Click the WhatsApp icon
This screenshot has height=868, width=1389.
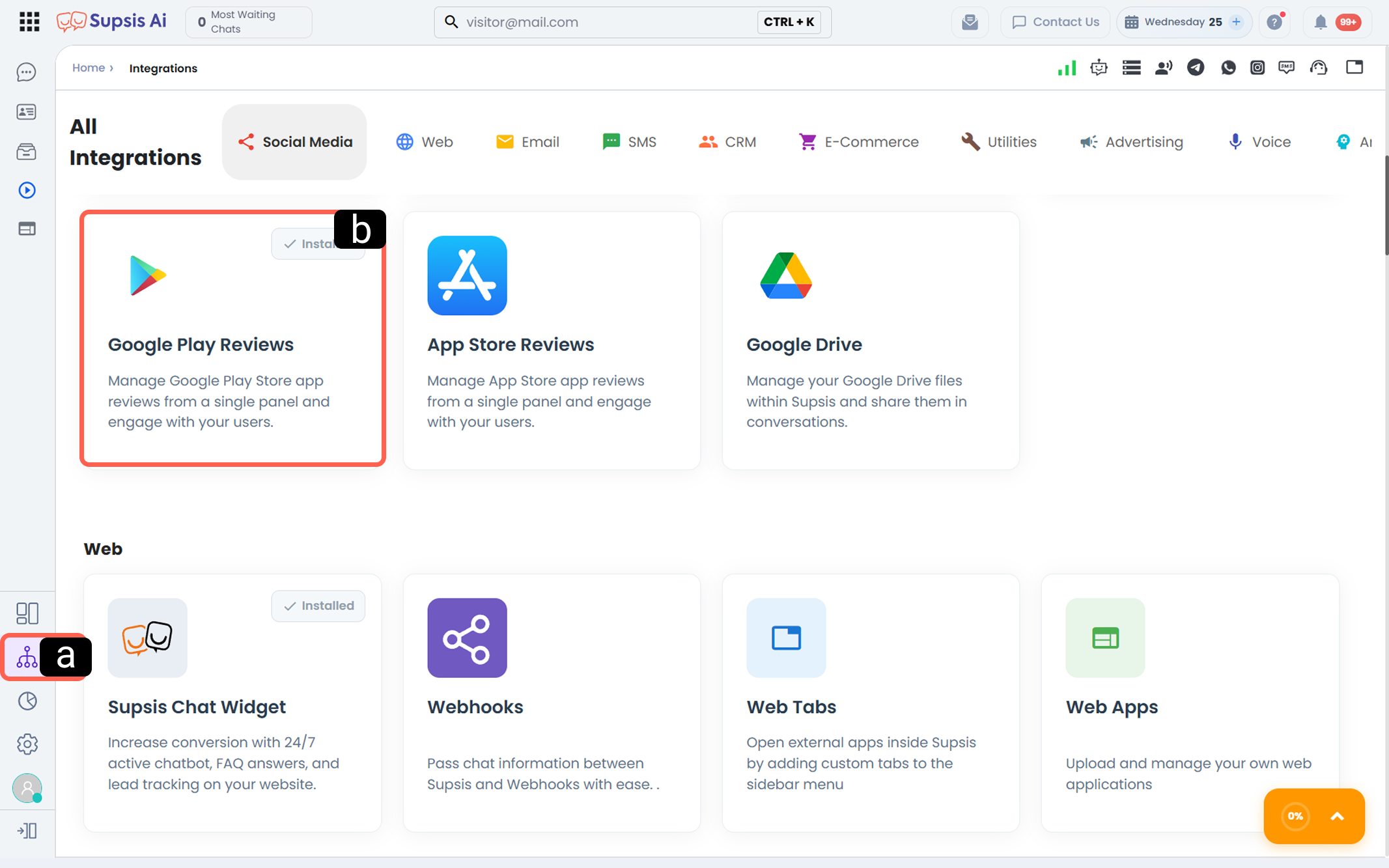tap(1228, 68)
